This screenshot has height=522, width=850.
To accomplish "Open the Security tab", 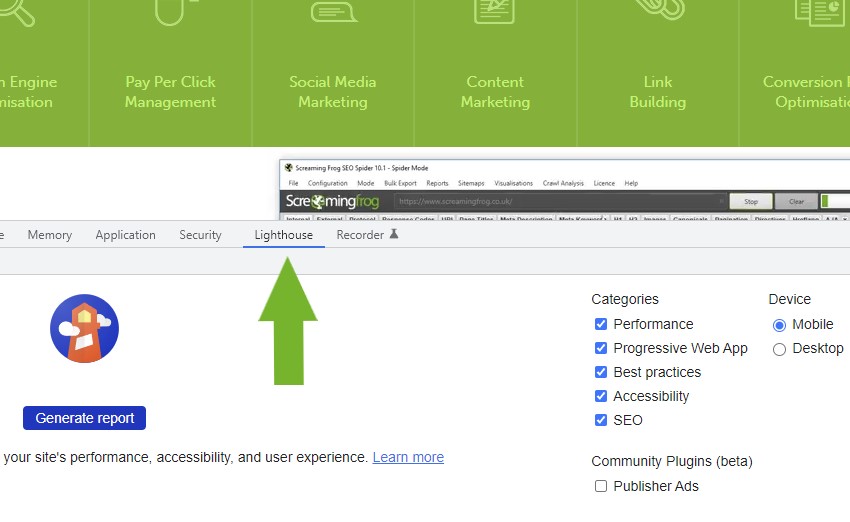I will 200,235.
